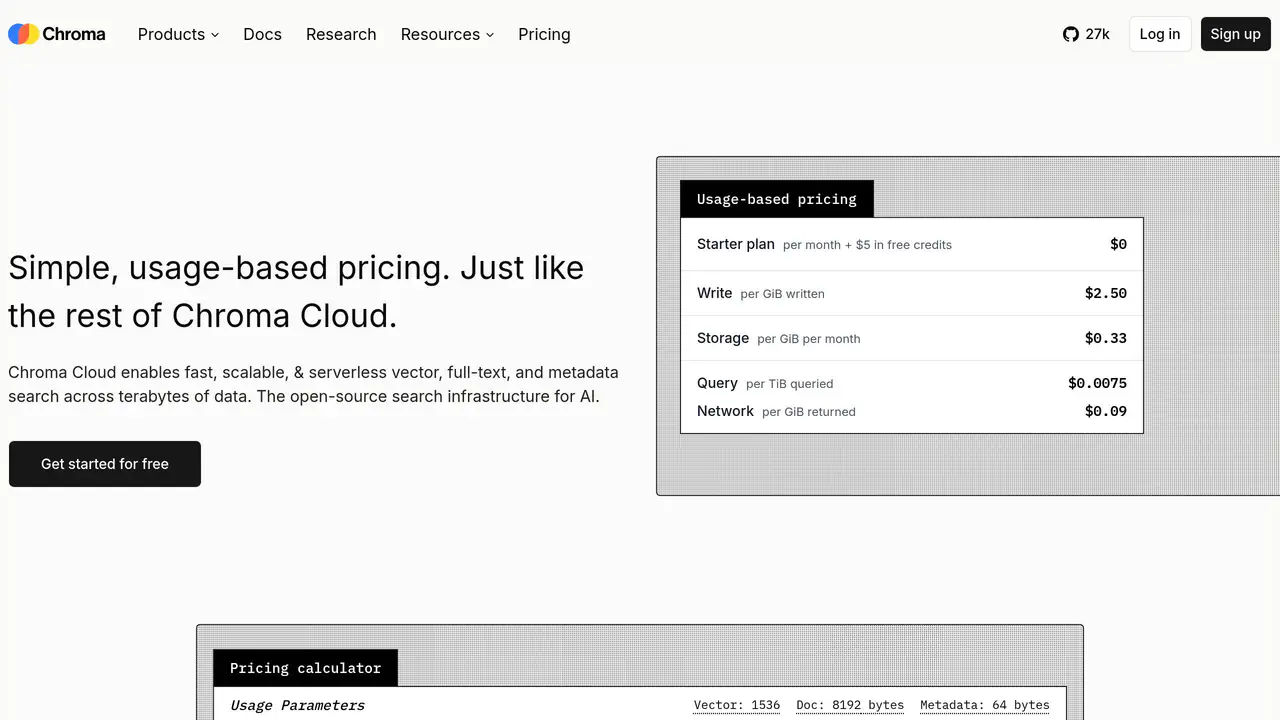Viewport: 1280px width, 720px height.
Task: Click the Usage Parameters heading
Action: tap(297, 705)
